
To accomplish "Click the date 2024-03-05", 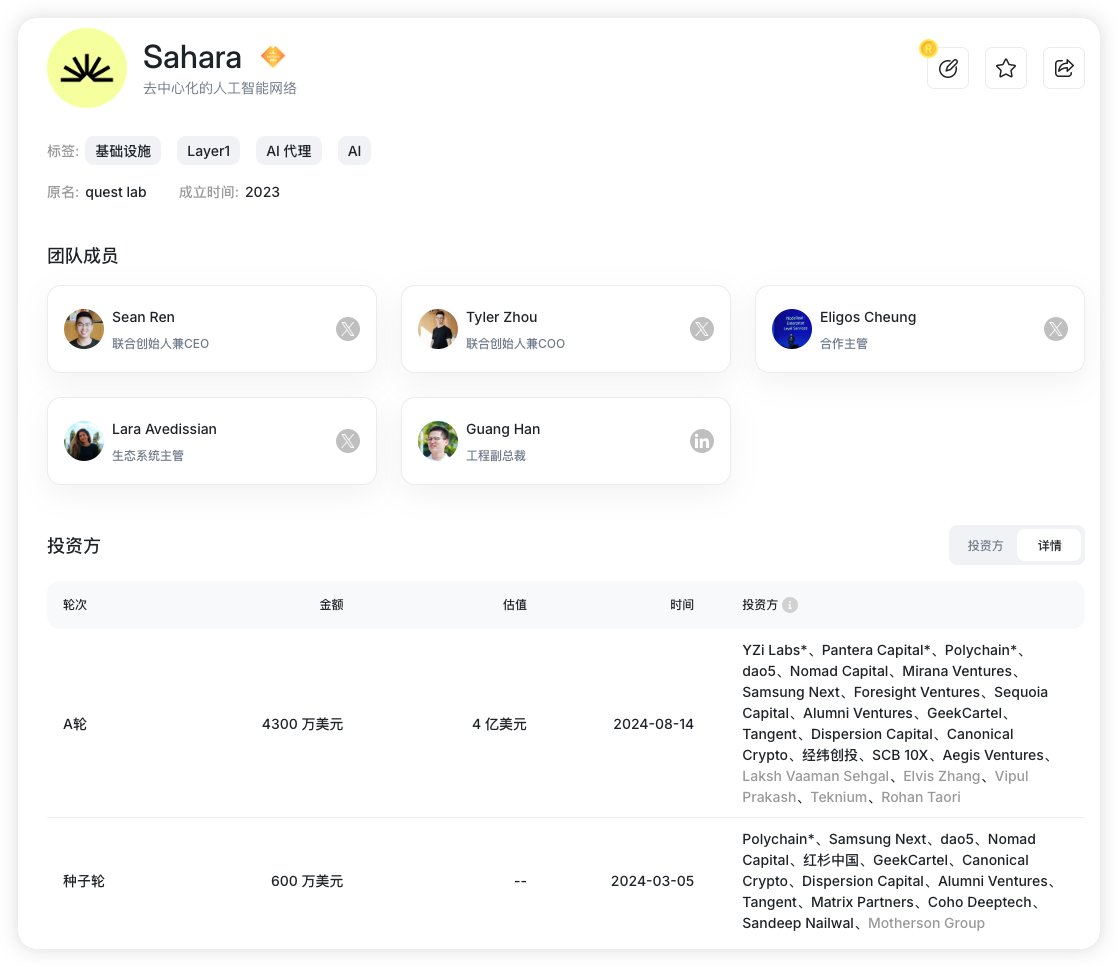I will (x=652, y=881).
